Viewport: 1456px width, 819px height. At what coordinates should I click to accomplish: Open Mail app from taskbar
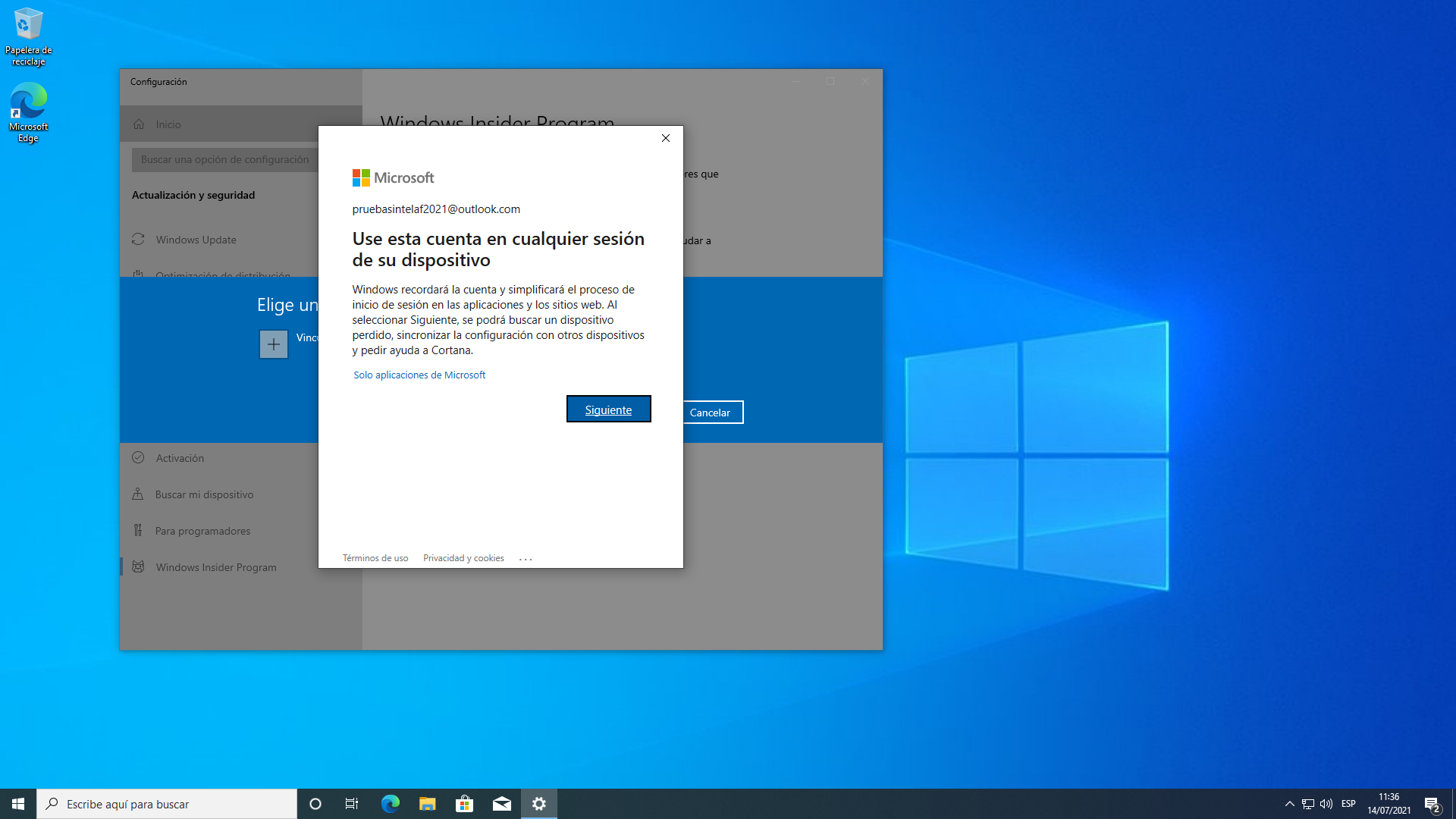click(502, 804)
